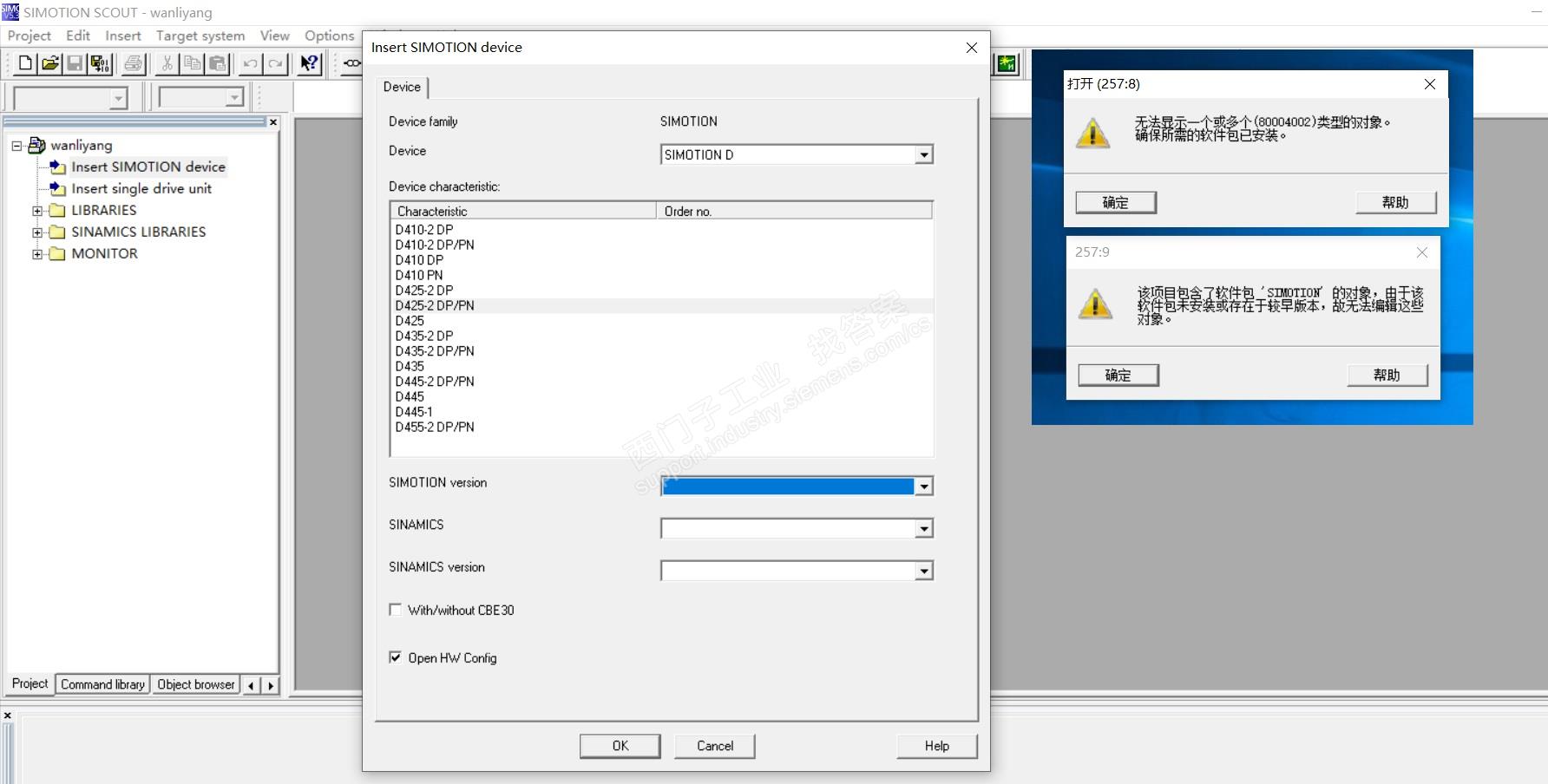Collapse the wanliyang project tree node
The width and height of the screenshot is (1548, 784).
(16, 146)
